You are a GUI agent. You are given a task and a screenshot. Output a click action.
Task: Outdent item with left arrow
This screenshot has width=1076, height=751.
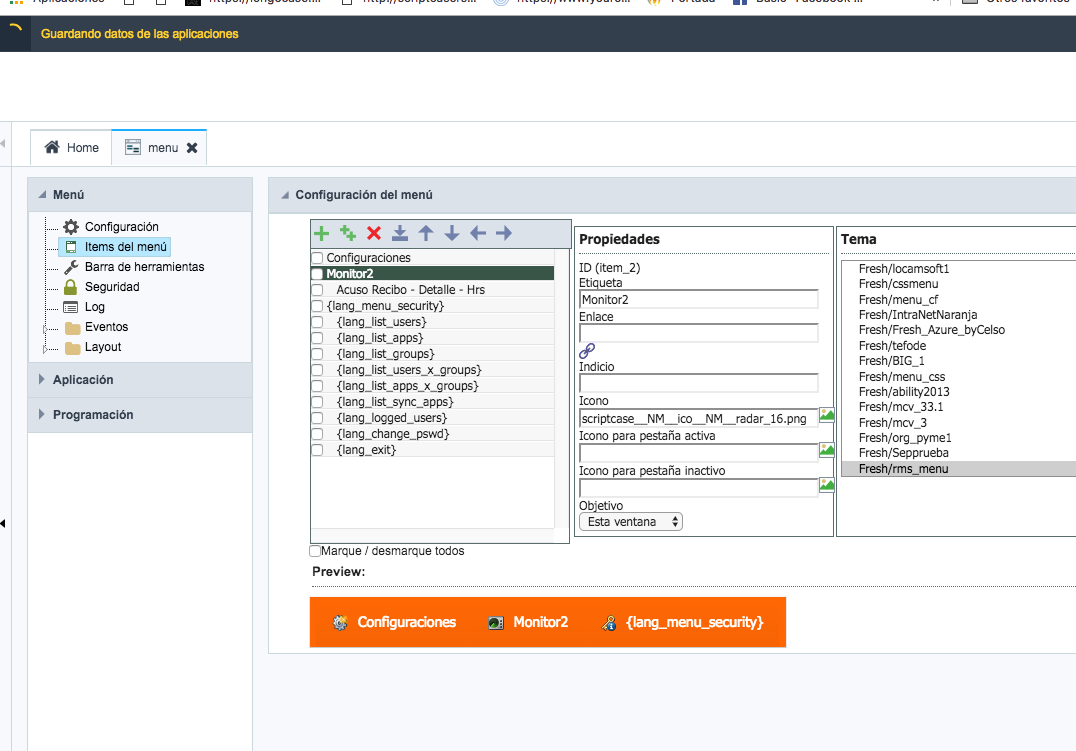tap(478, 233)
